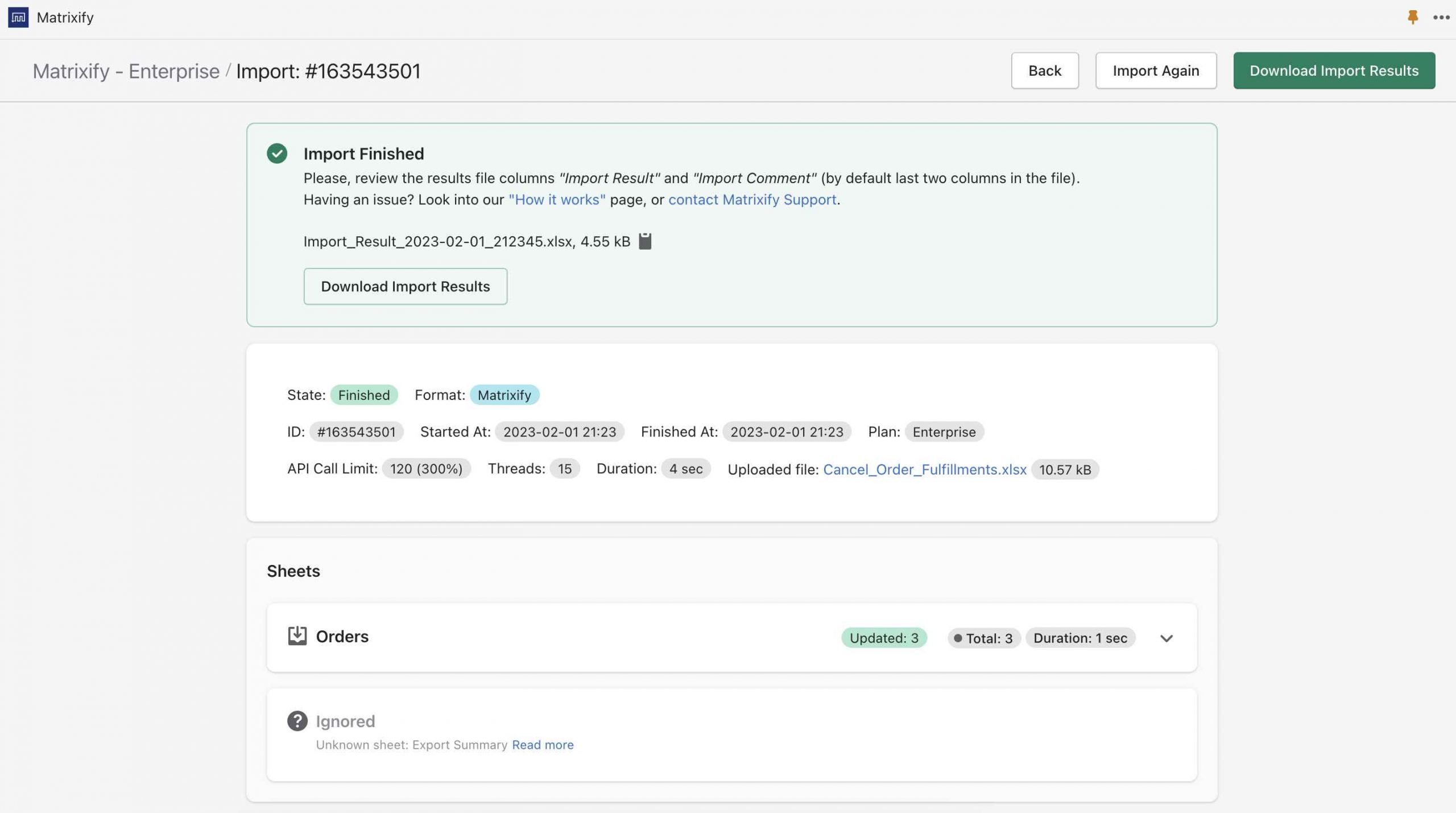Copy the result filename with clipboard icon
Screen dimensions: 1456x813
645,241
